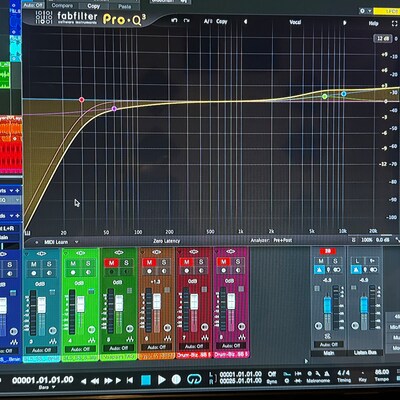Solo the Main channel
The width and height of the screenshot is (400, 400).
(335, 261)
